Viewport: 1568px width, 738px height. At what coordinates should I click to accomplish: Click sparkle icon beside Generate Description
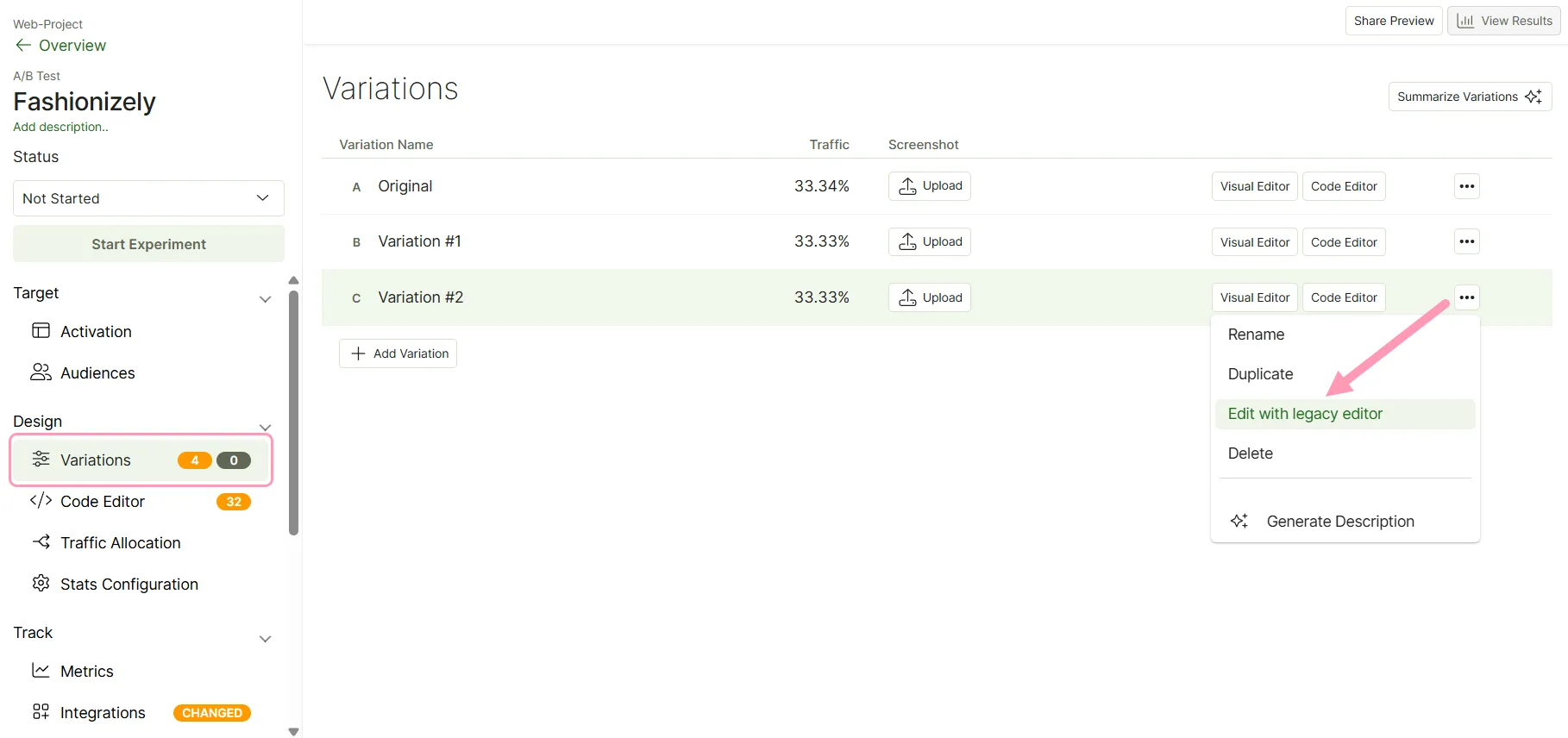[1239, 521]
